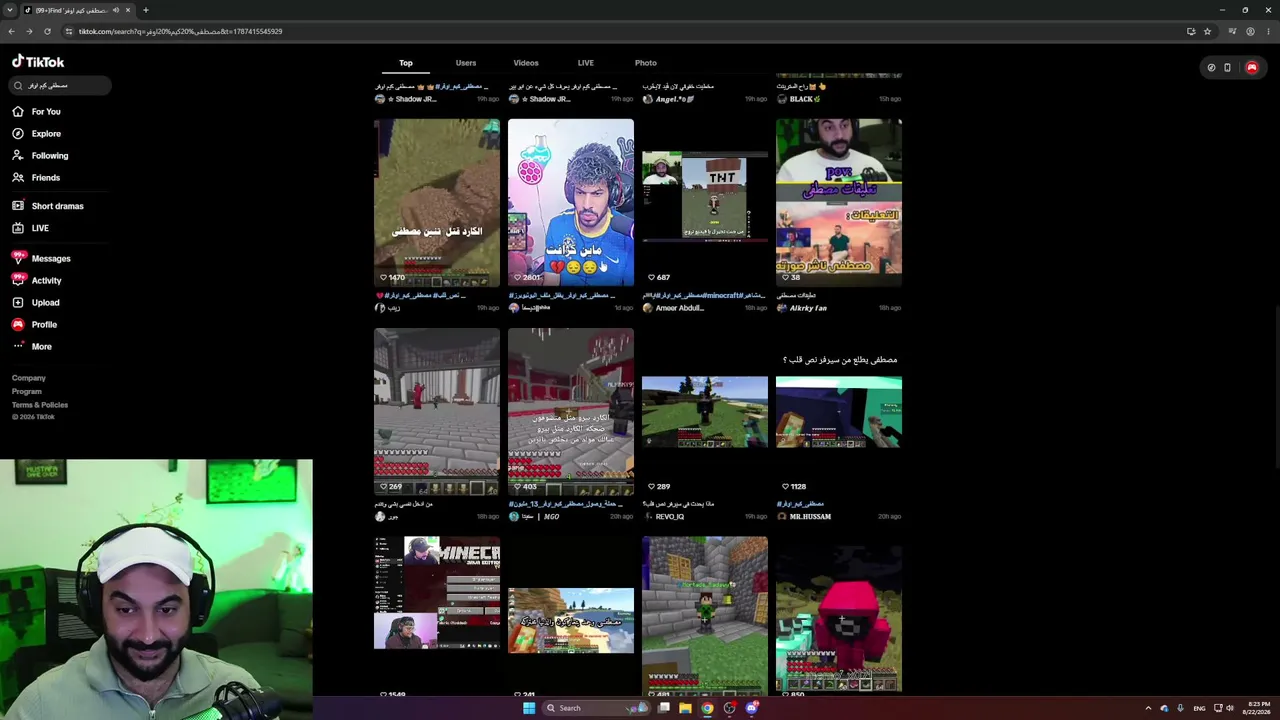Open the Messages inbox

tap(42, 258)
